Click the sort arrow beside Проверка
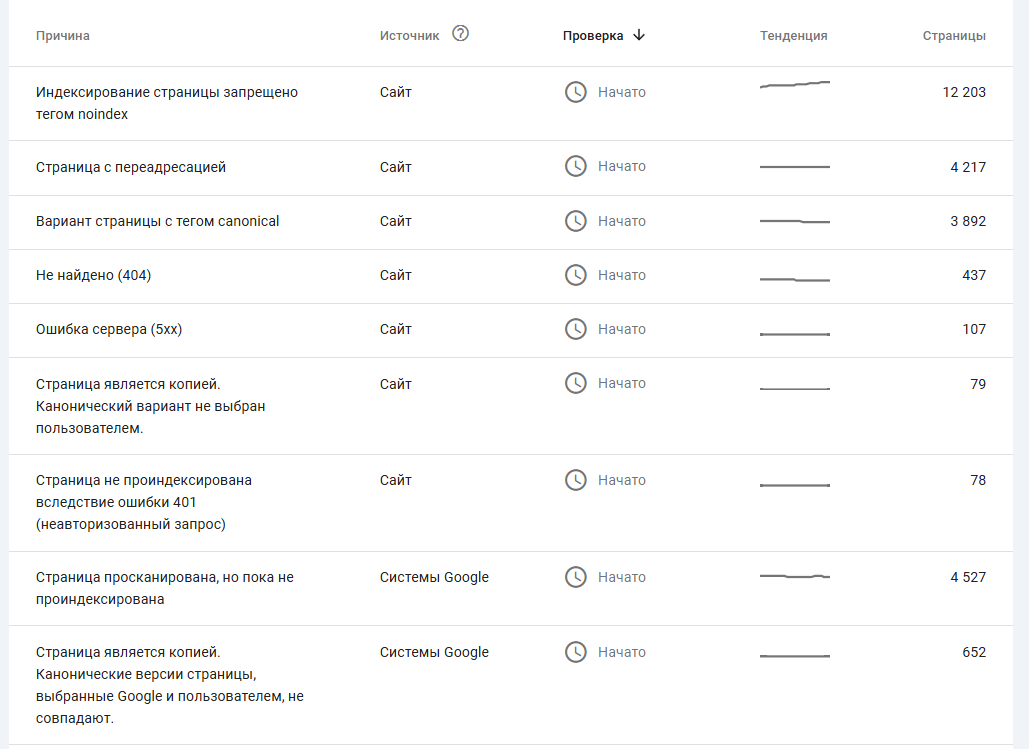This screenshot has width=1029, height=749. coord(639,35)
